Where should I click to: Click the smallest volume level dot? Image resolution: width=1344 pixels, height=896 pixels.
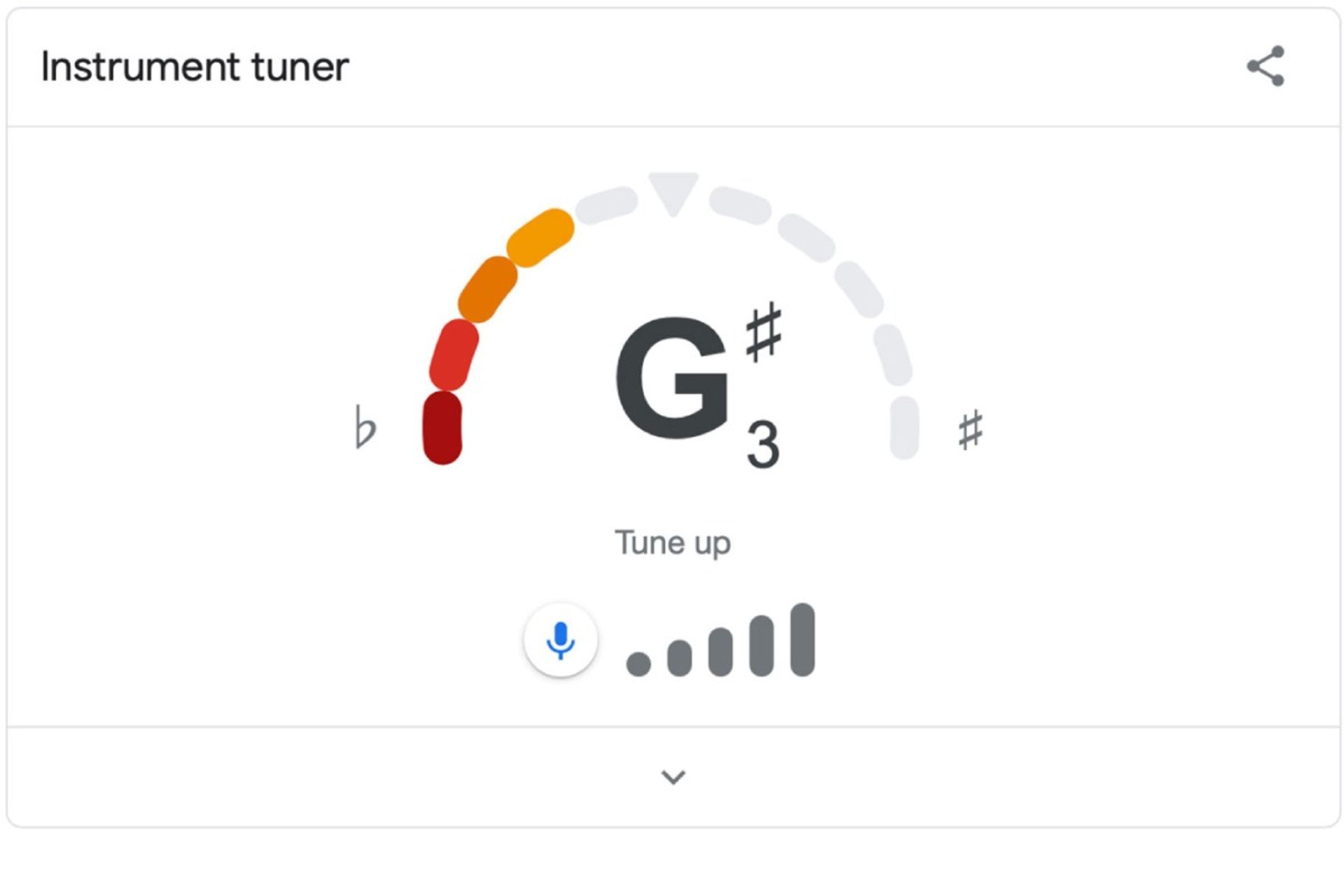coord(638,664)
